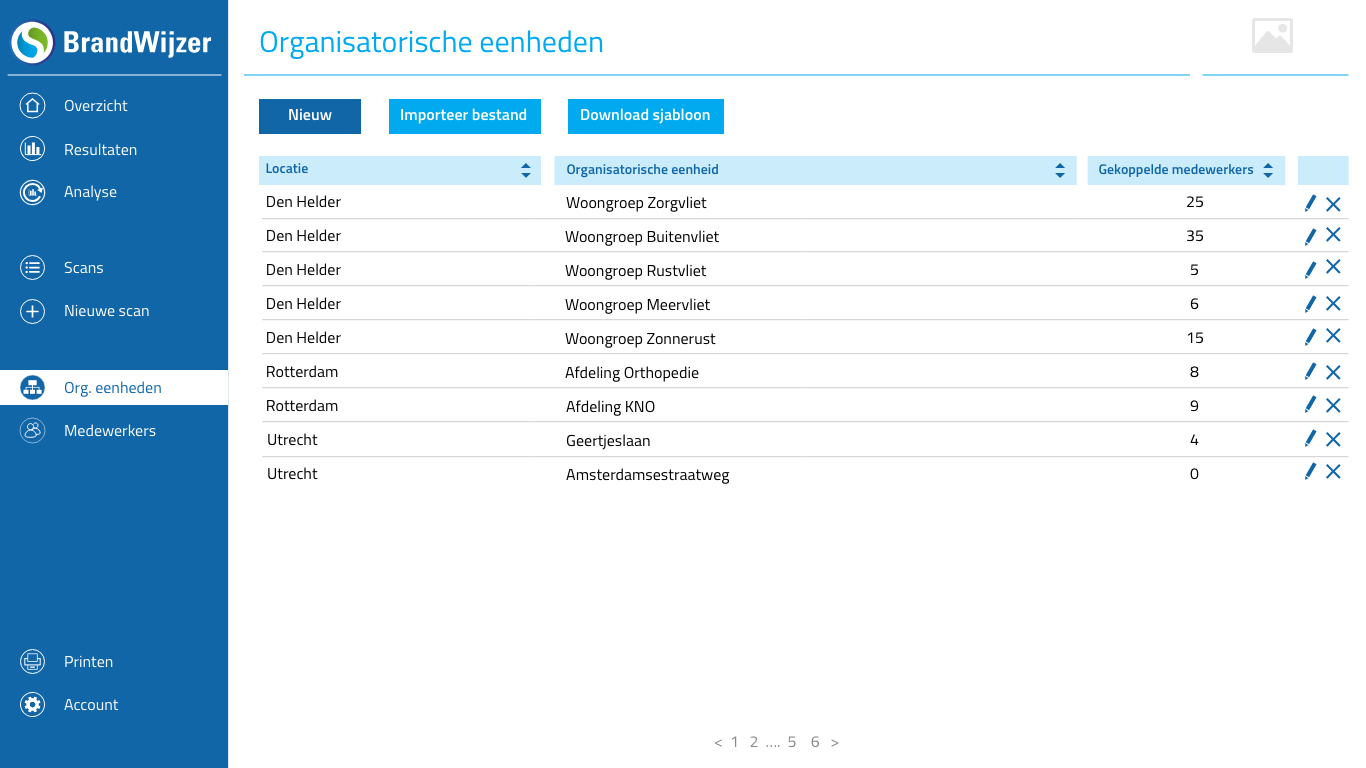Viewport: 1366px width, 768px height.
Task: Edit Woongroep Zorgvliet with pencil icon
Action: (1310, 203)
